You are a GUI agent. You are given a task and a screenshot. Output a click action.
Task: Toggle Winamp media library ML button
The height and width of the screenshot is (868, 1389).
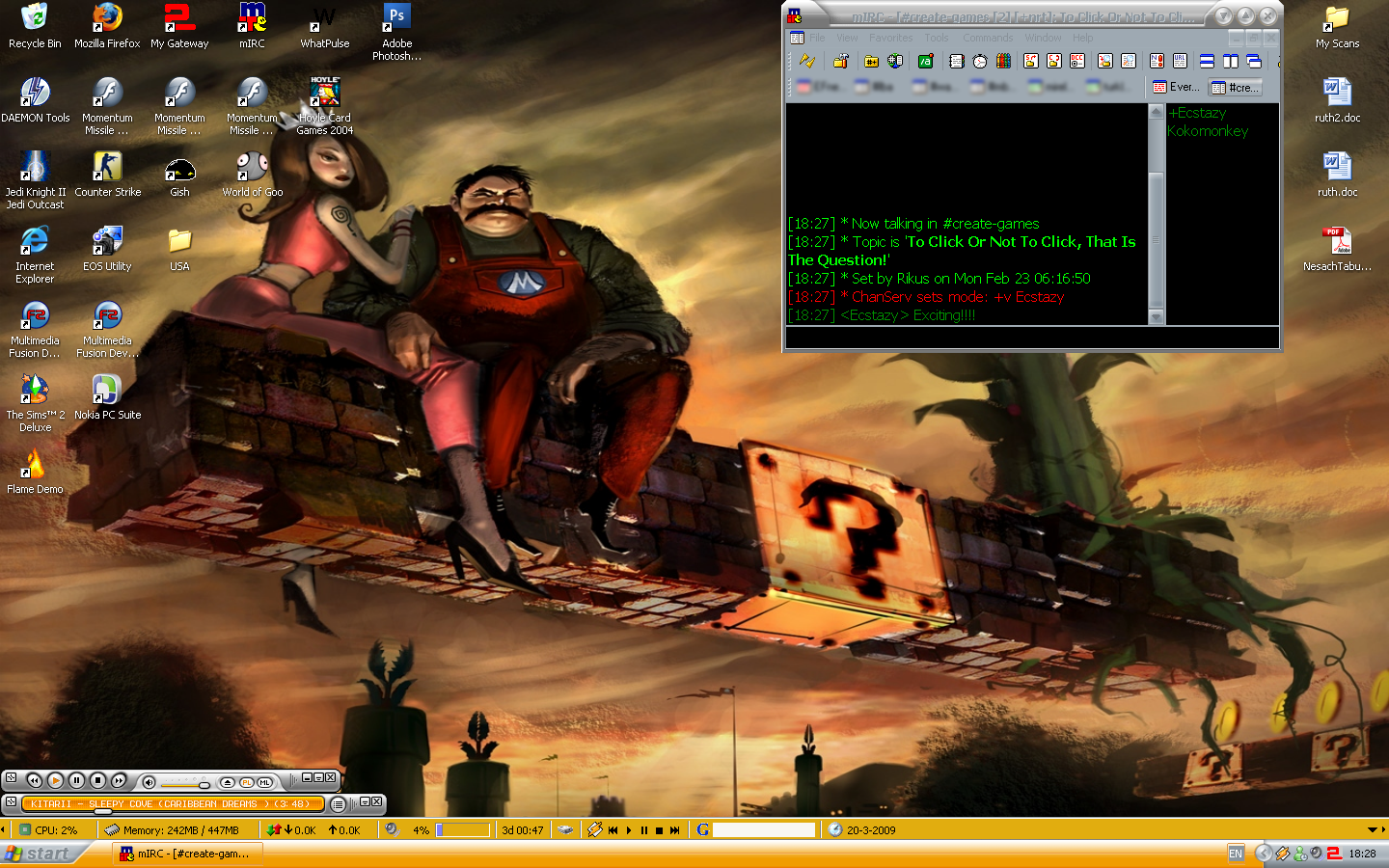(x=264, y=782)
